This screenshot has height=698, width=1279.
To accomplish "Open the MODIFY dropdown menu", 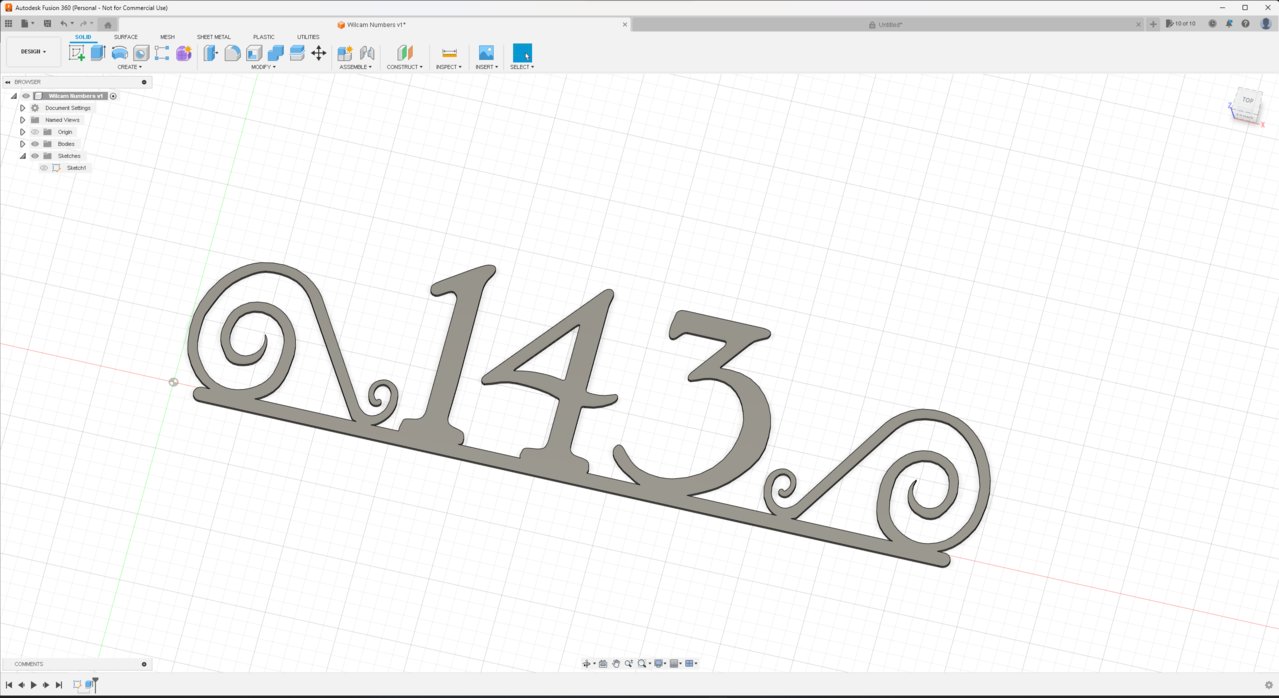I will click(x=265, y=67).
